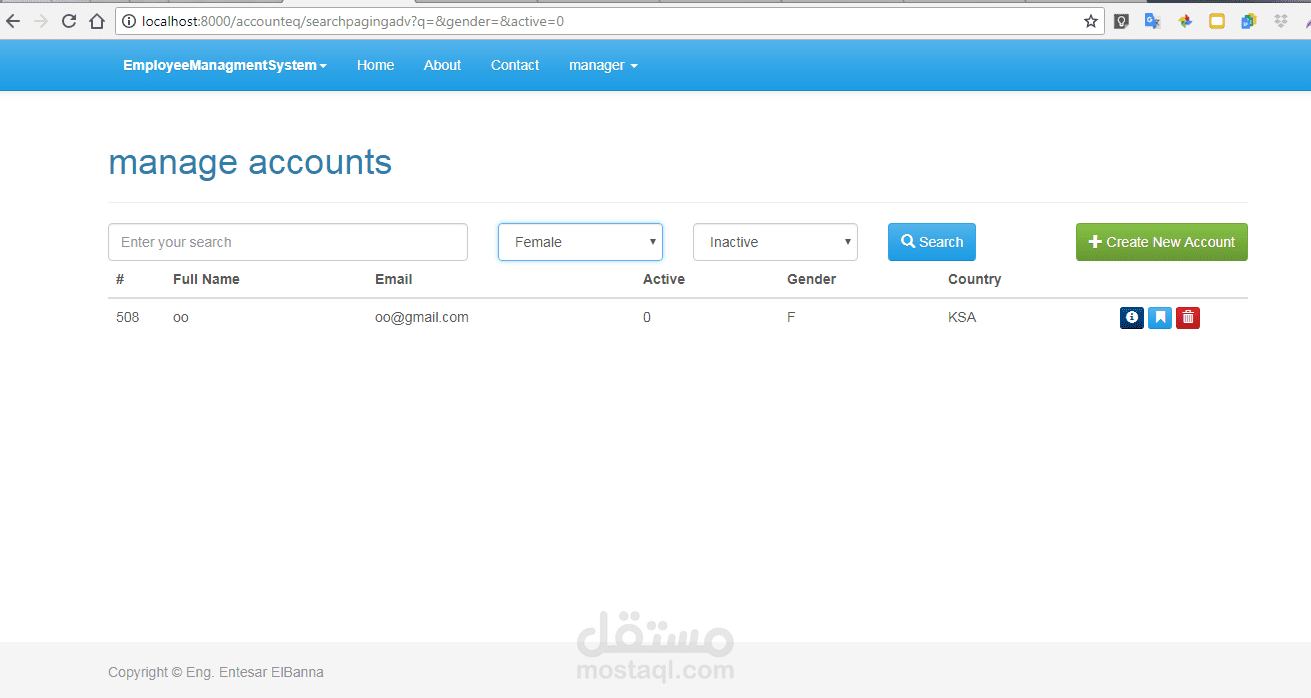Delete account oo with trash icon
The image size is (1311, 698).
(x=1188, y=318)
